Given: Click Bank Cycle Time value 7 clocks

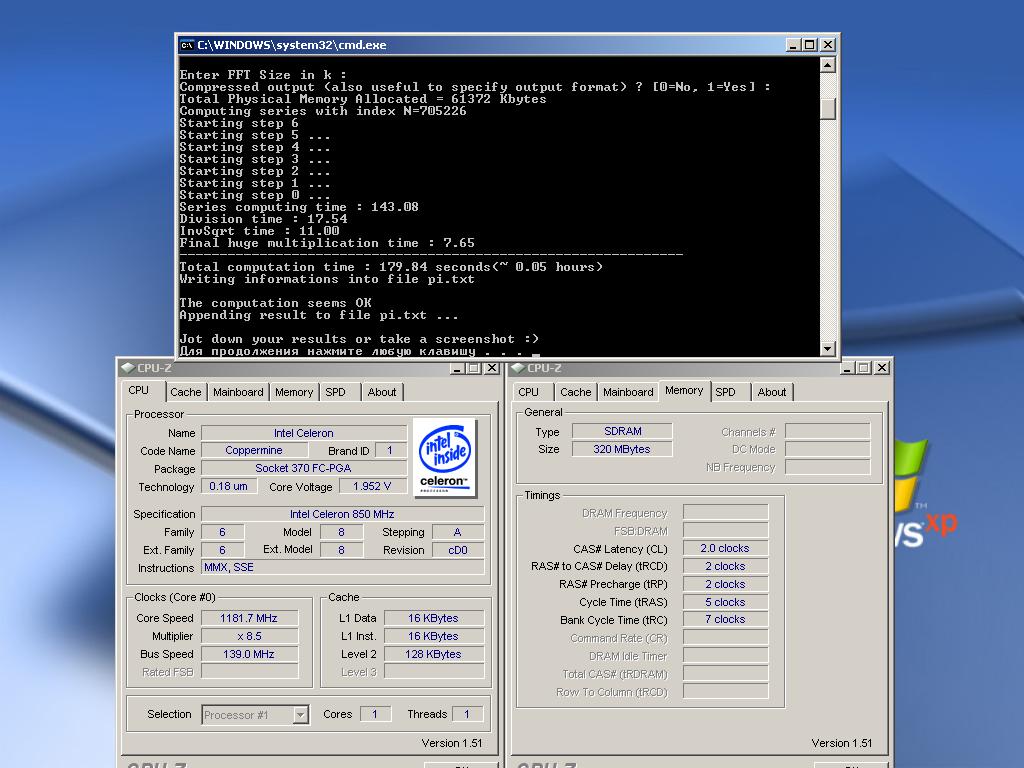Looking at the screenshot, I should coord(725,620).
